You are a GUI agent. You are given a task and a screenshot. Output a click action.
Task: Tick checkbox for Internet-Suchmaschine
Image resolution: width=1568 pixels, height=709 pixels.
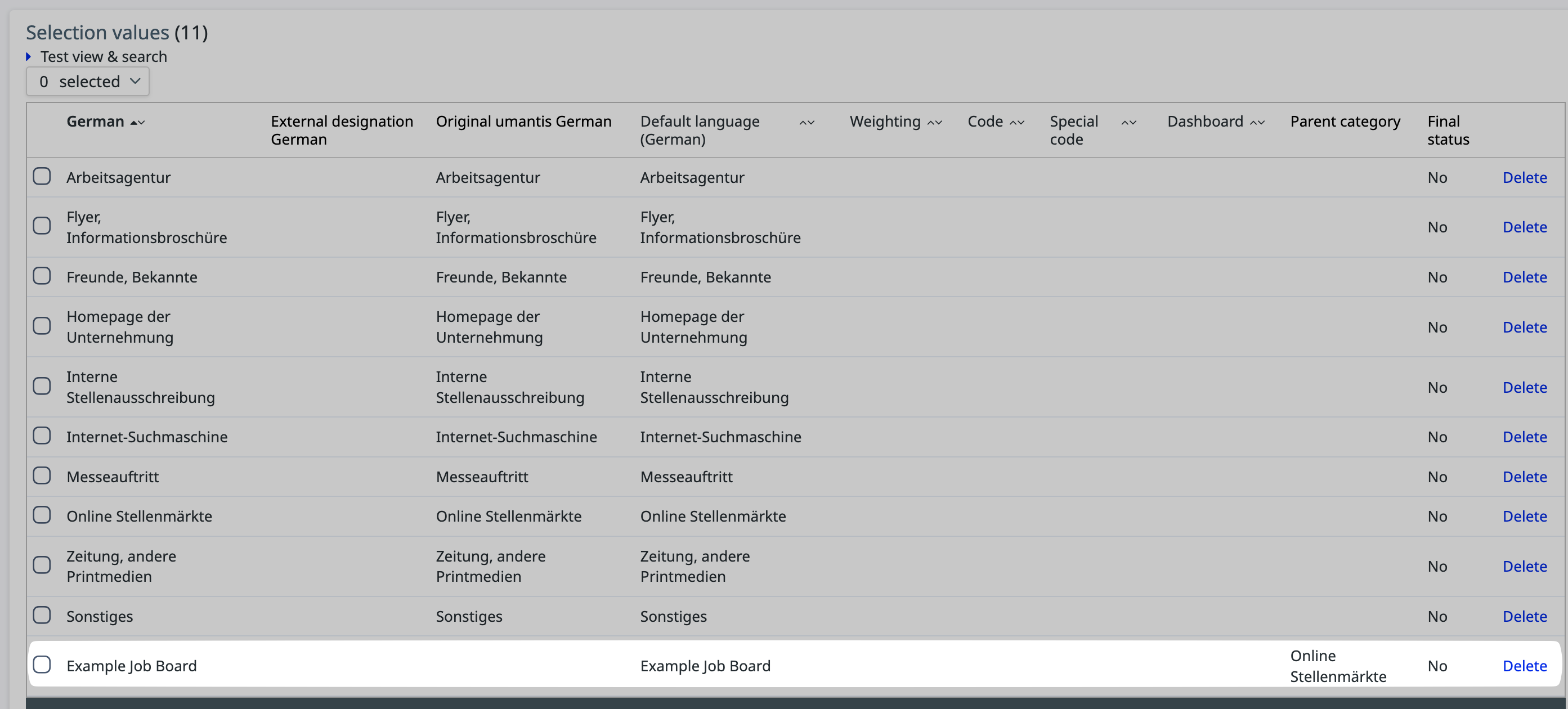42,436
